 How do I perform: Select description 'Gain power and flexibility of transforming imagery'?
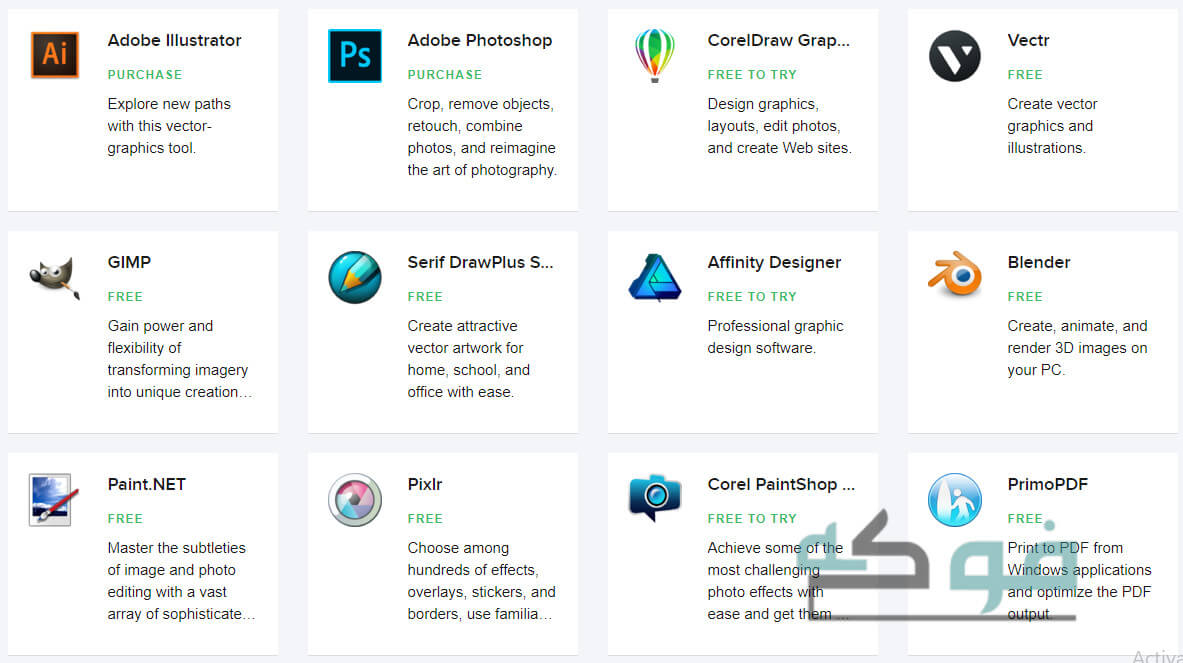pos(180,359)
